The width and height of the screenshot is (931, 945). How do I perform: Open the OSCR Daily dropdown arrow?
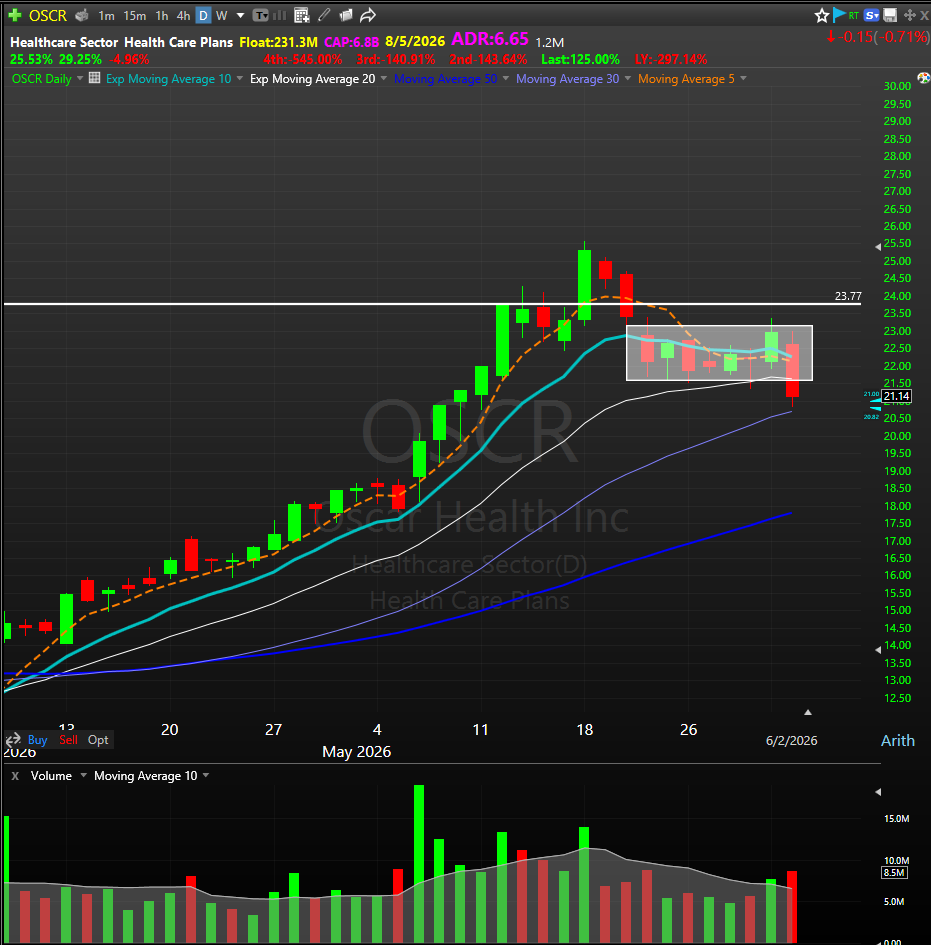point(80,78)
